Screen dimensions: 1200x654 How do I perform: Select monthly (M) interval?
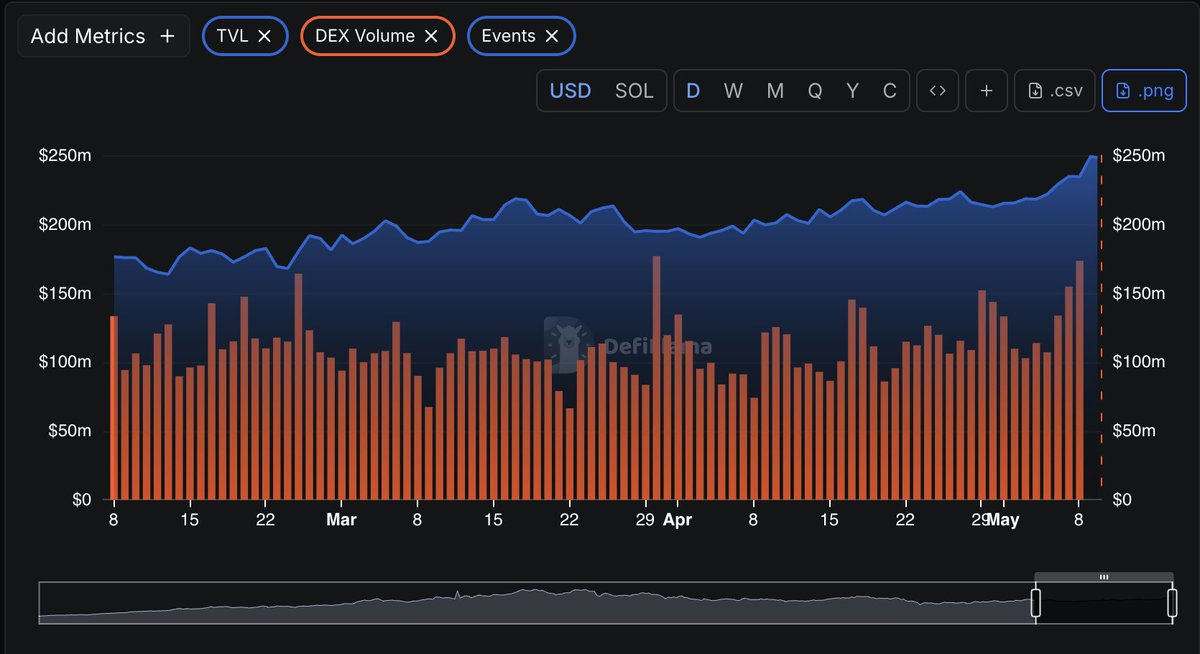(775, 91)
